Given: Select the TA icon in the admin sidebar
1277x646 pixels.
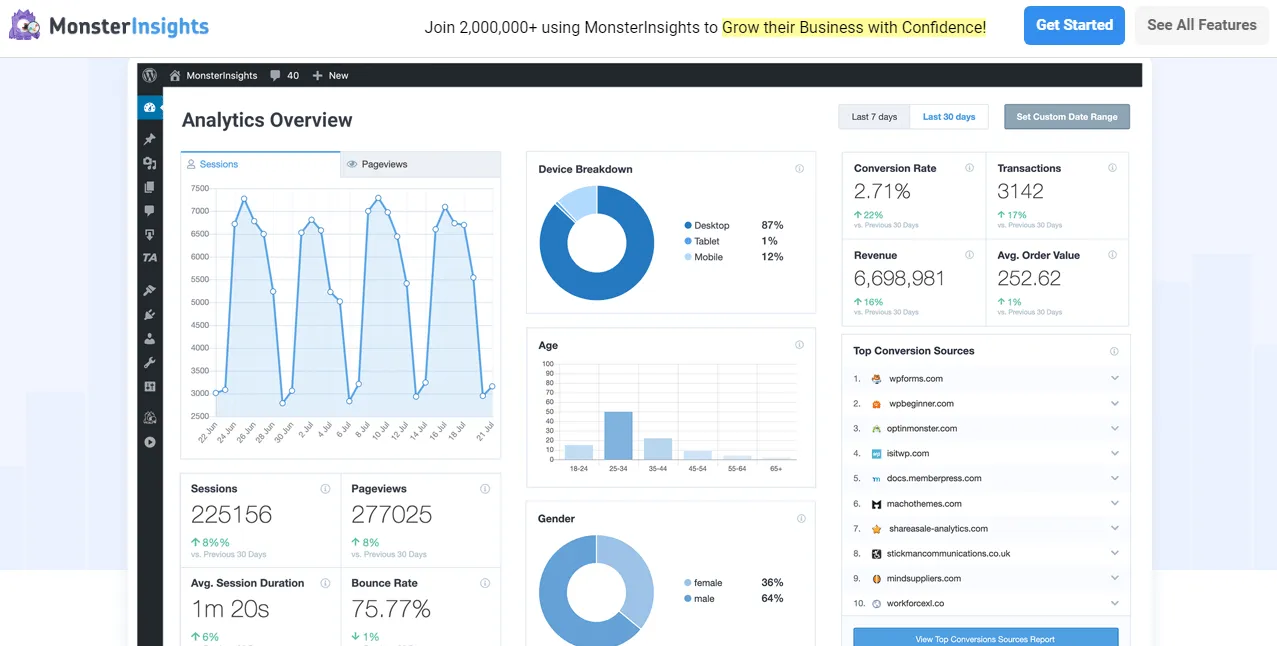Looking at the screenshot, I should (149, 256).
